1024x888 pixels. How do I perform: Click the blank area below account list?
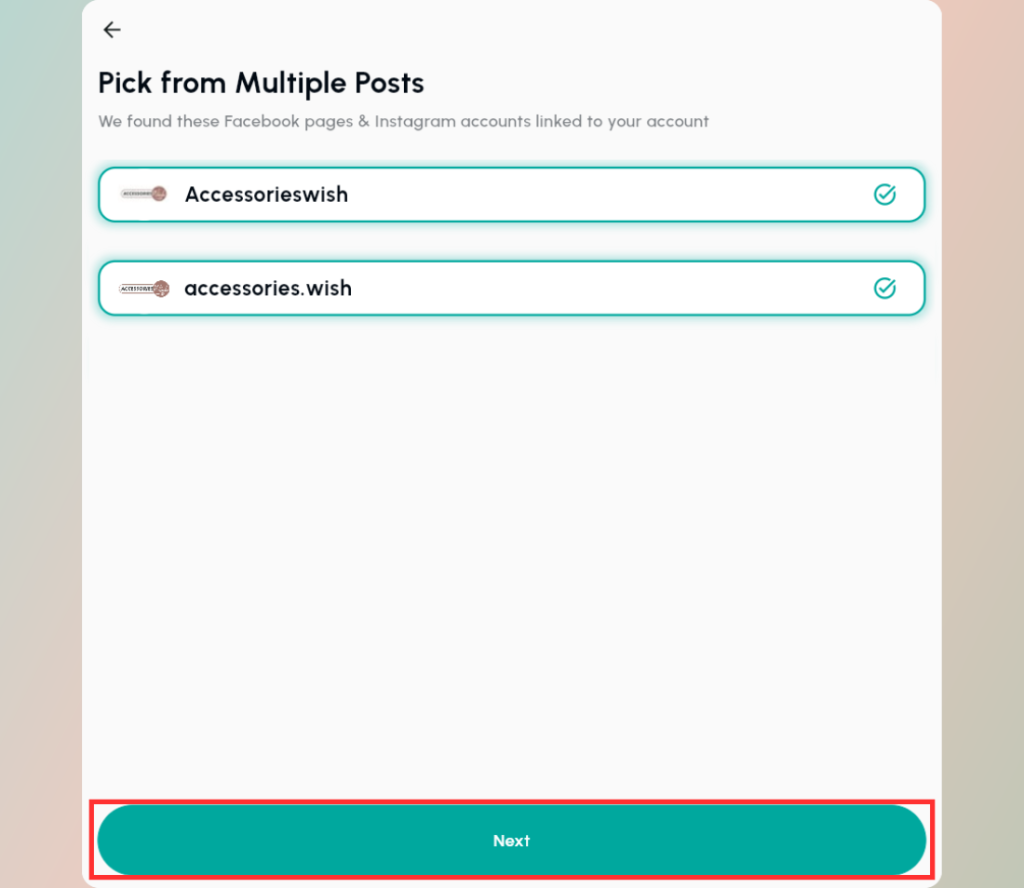(511, 550)
